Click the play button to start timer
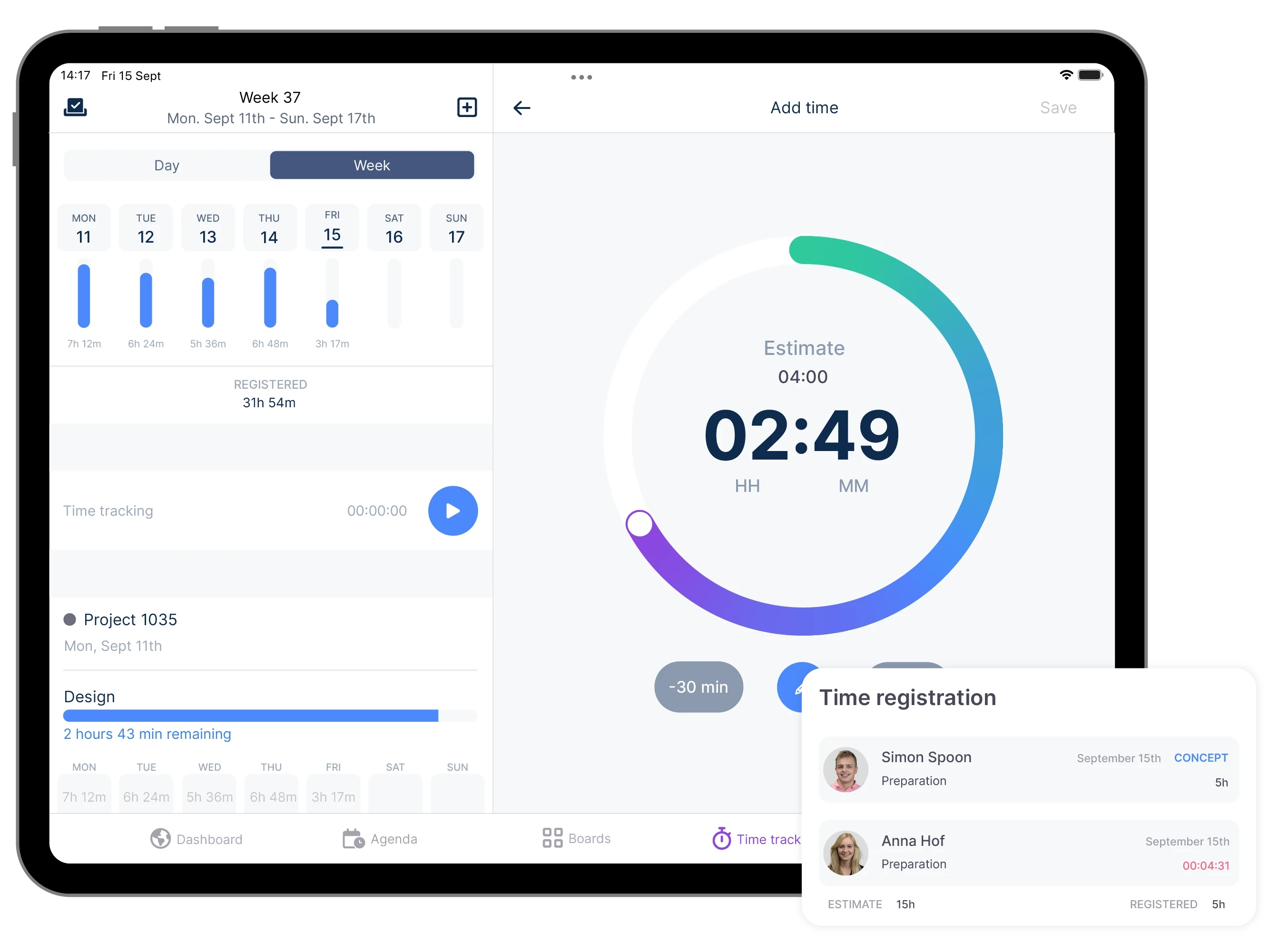 click(452, 510)
